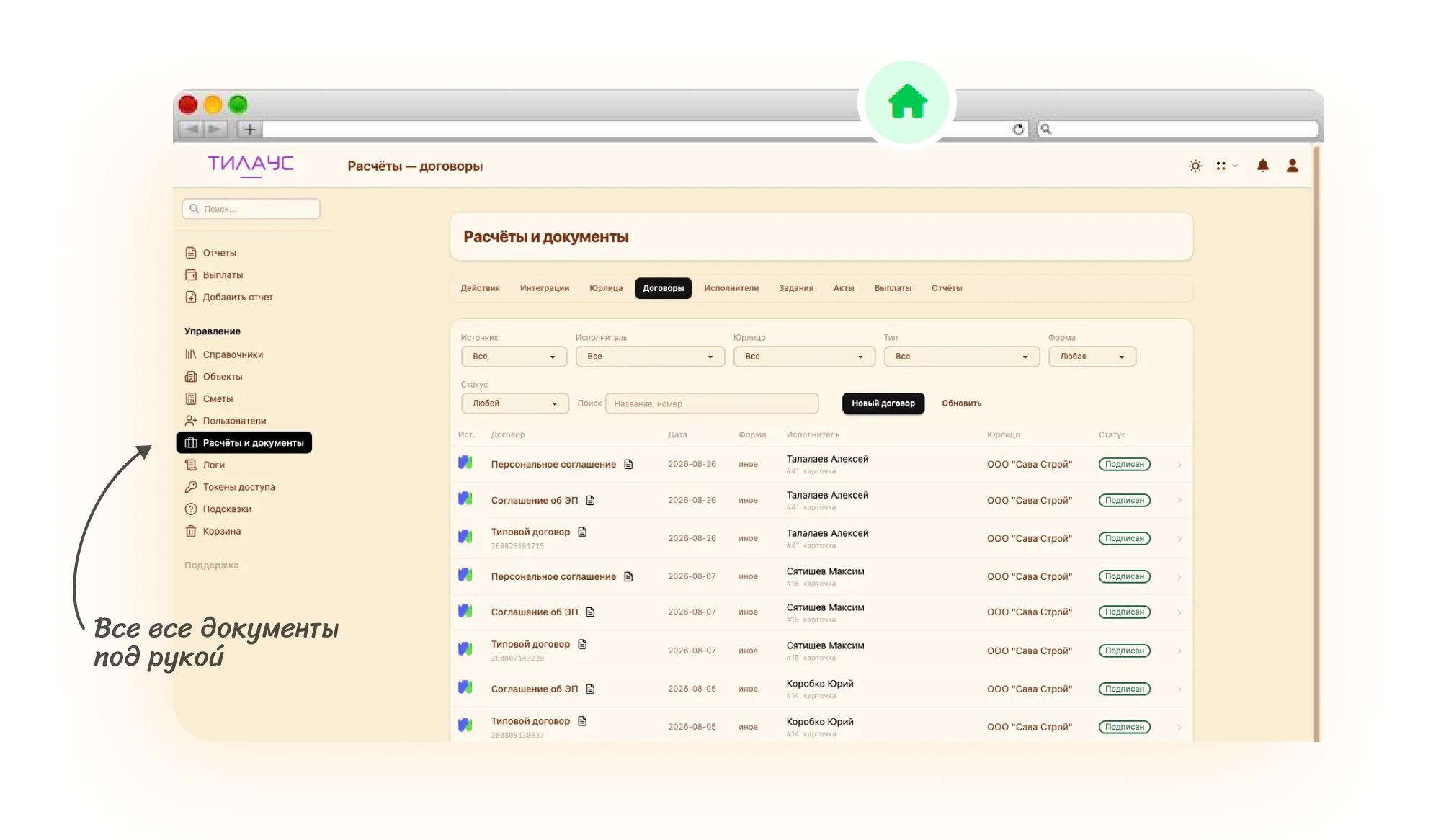
Task: Switch to the Акты tab
Action: coord(844,288)
